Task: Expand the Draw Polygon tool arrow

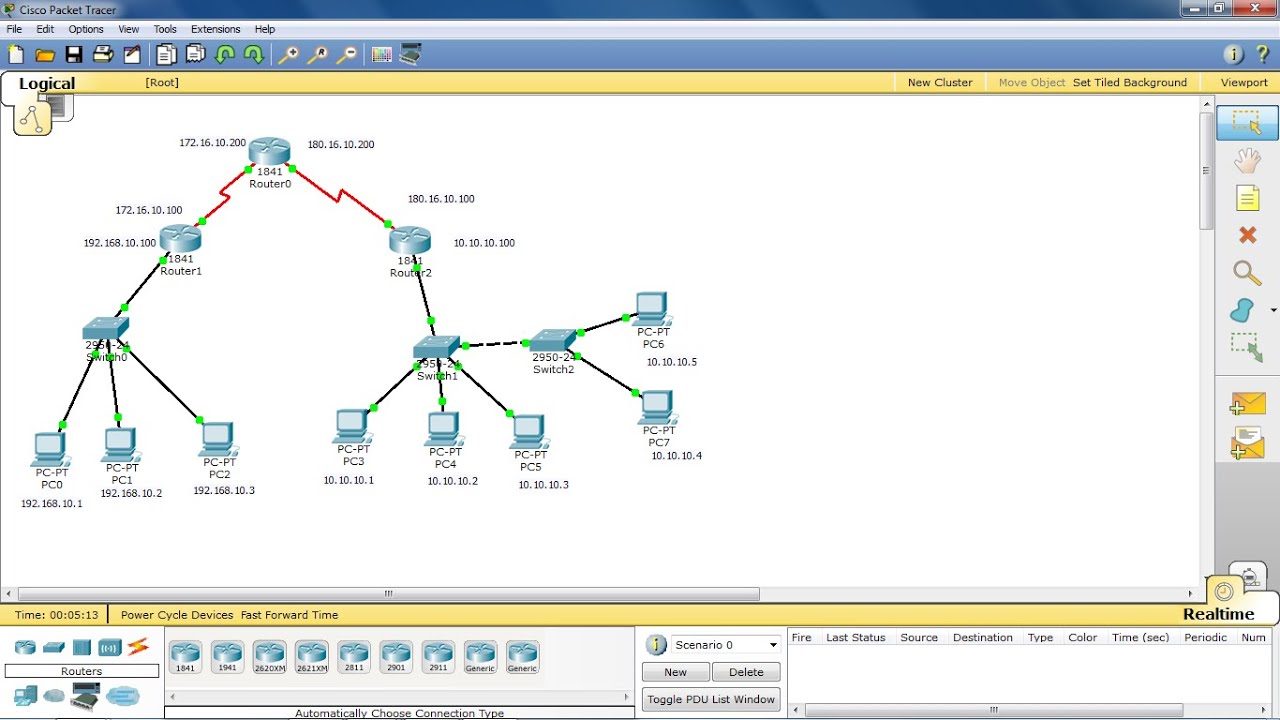Action: point(1273,311)
